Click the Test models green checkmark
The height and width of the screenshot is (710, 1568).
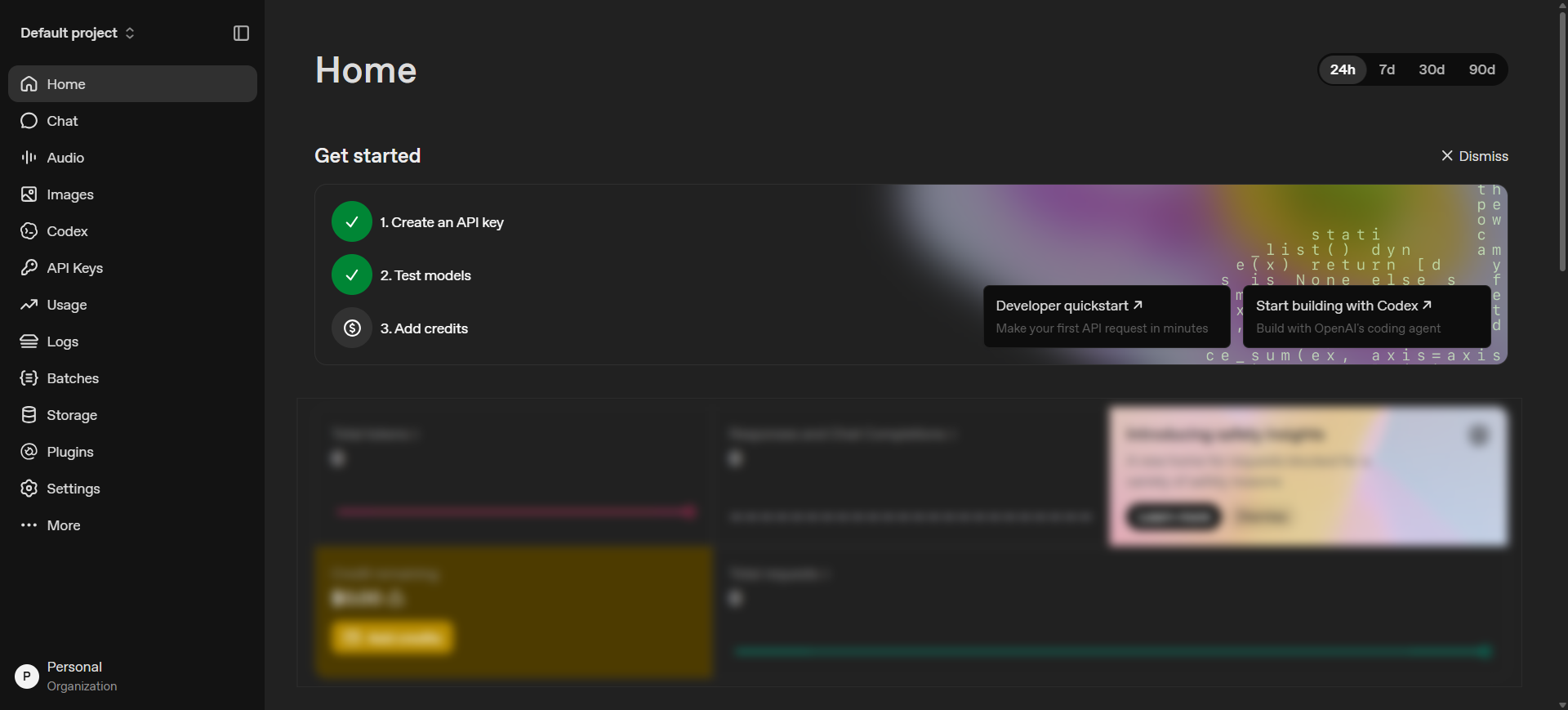click(x=352, y=275)
